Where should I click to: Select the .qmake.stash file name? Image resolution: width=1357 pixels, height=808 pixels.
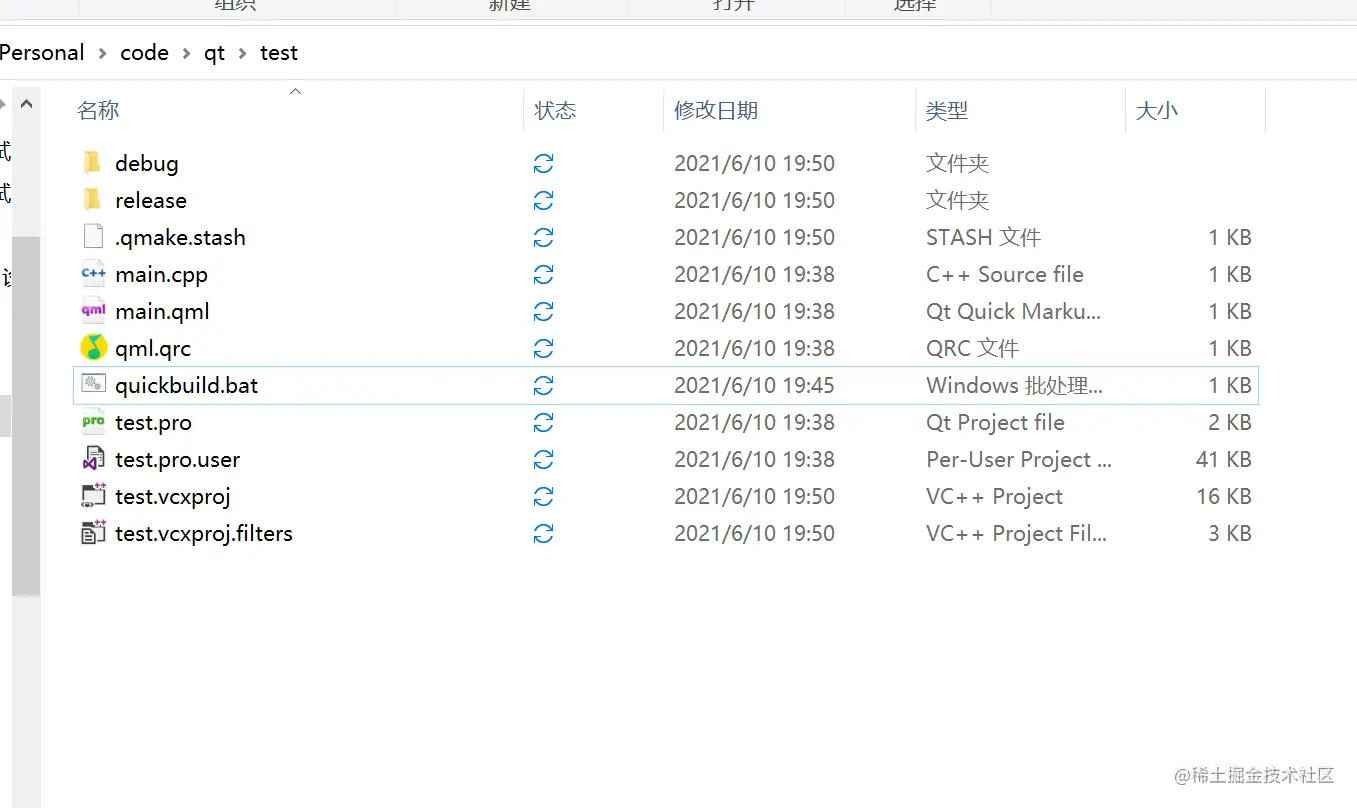[x=180, y=237]
